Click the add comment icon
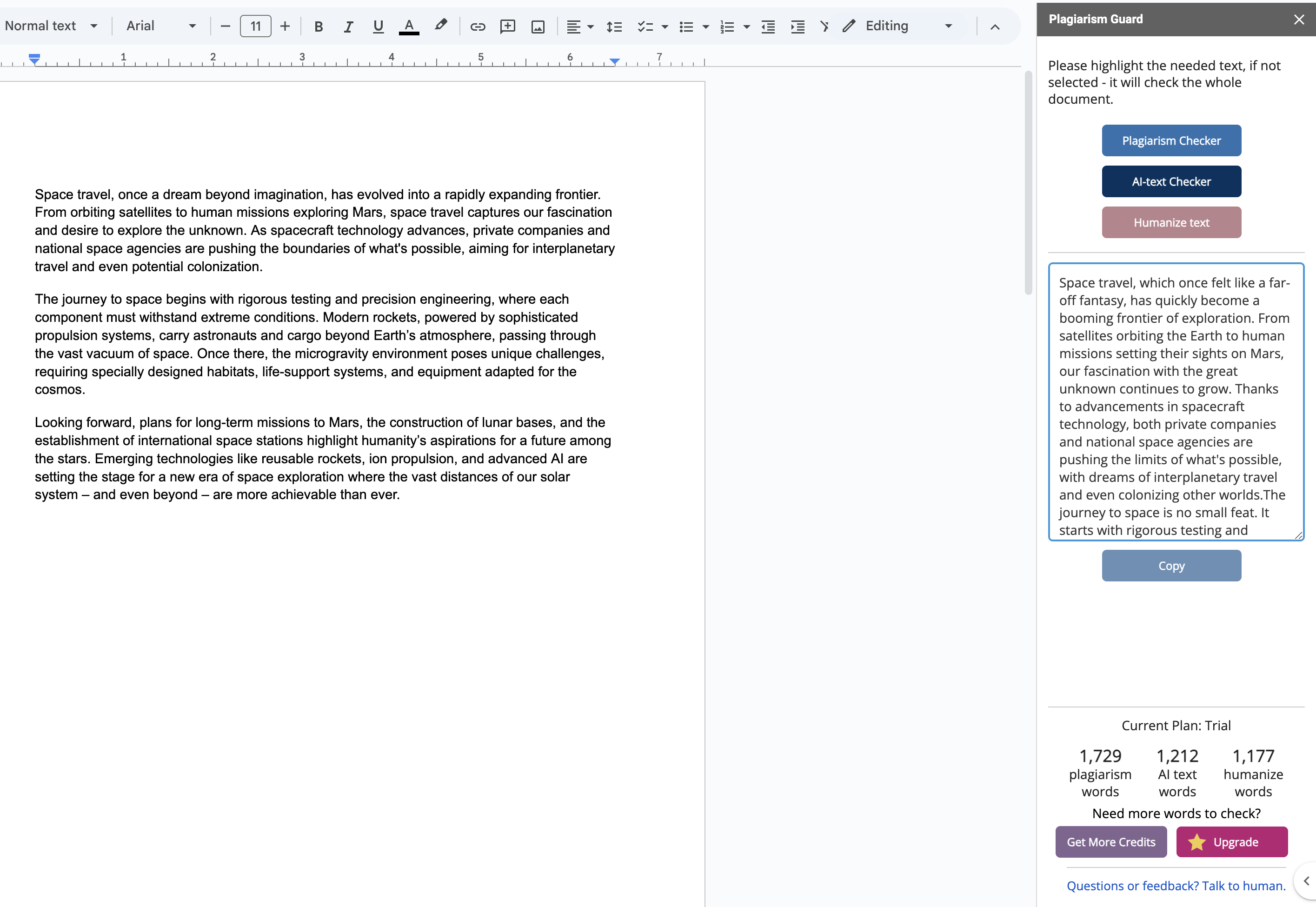 pyautogui.click(x=507, y=26)
